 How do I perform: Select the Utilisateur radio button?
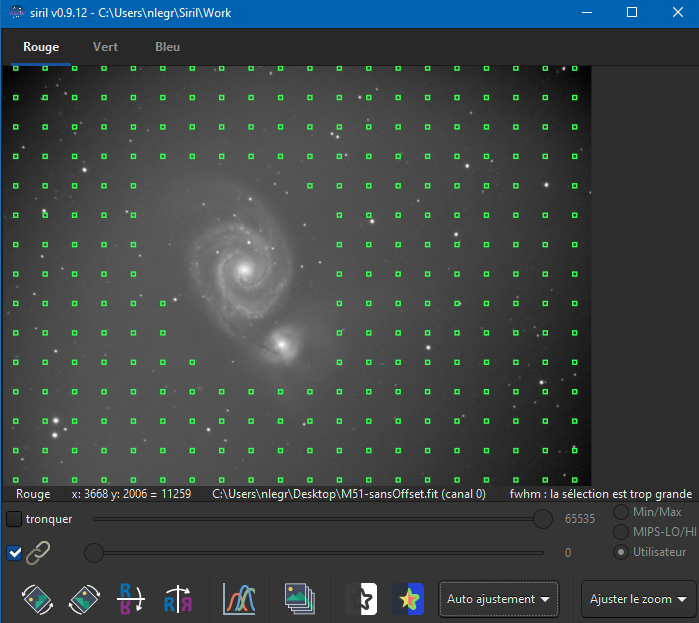click(621, 552)
